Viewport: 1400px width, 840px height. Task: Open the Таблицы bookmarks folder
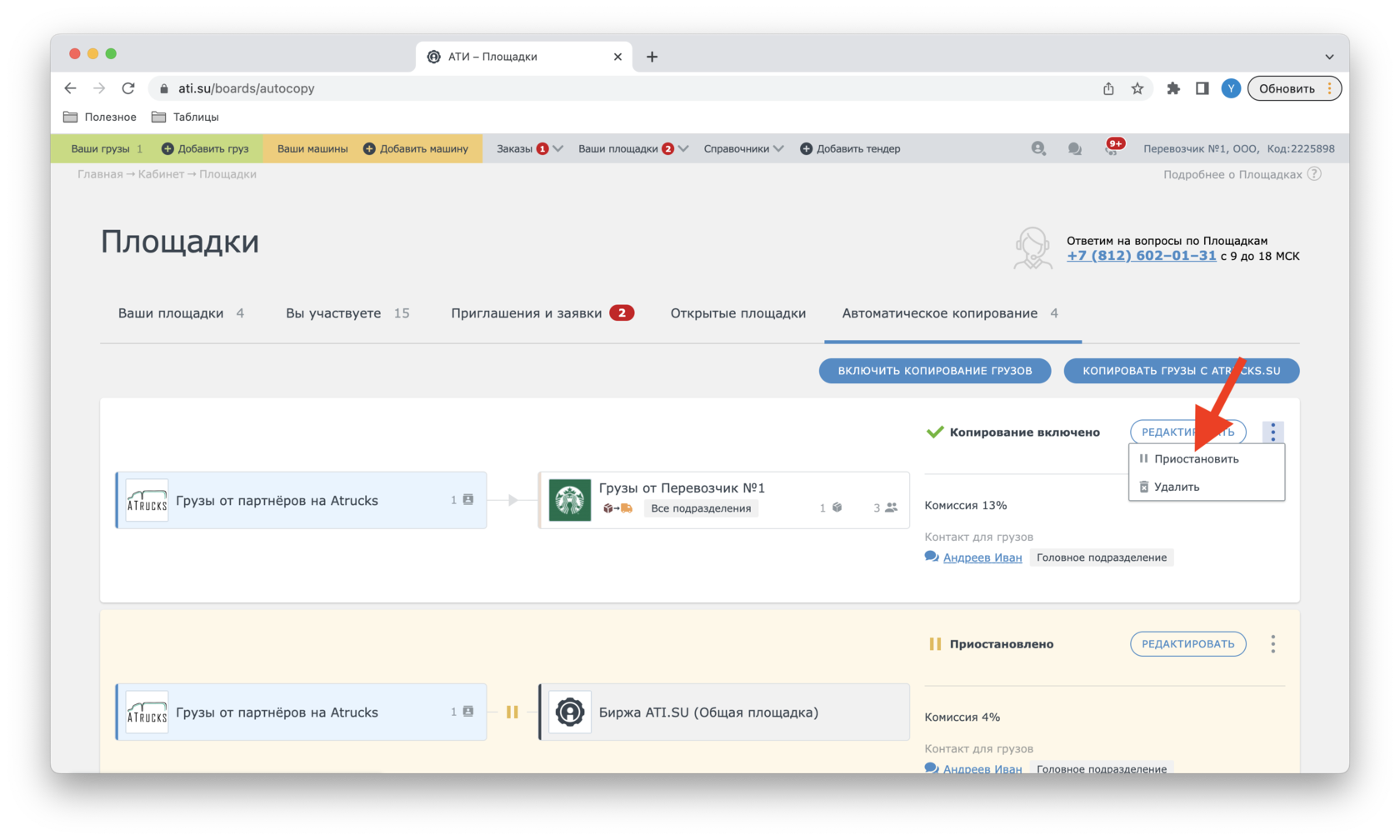[185, 117]
